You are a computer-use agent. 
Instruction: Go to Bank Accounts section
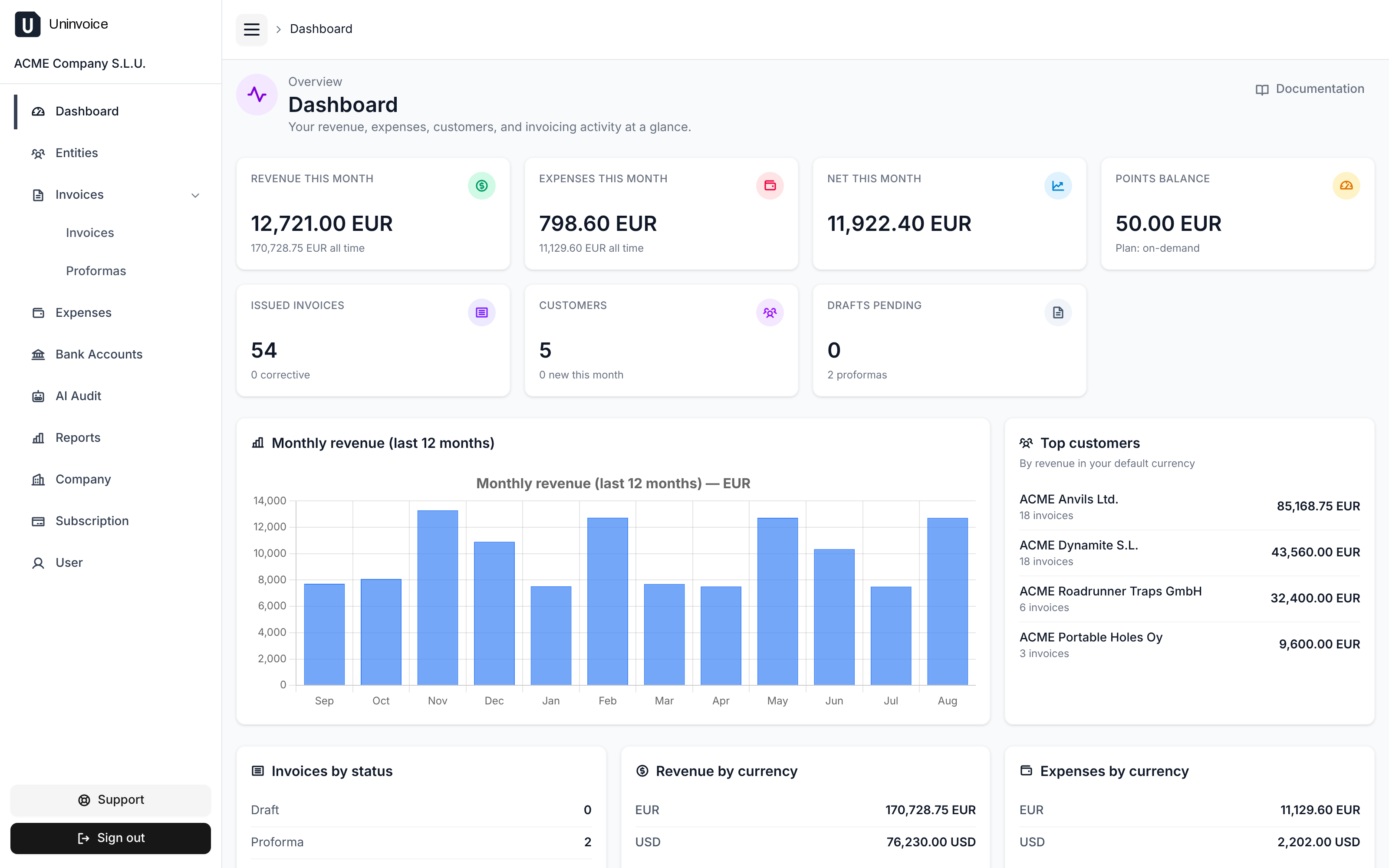point(99,355)
